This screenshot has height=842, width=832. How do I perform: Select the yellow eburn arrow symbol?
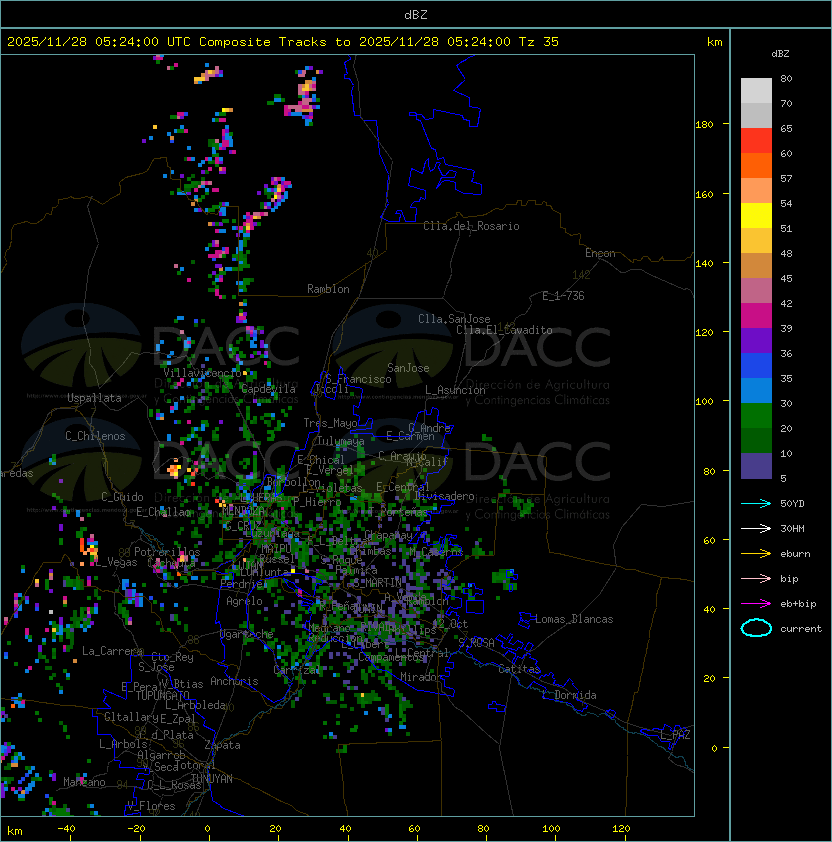756,554
